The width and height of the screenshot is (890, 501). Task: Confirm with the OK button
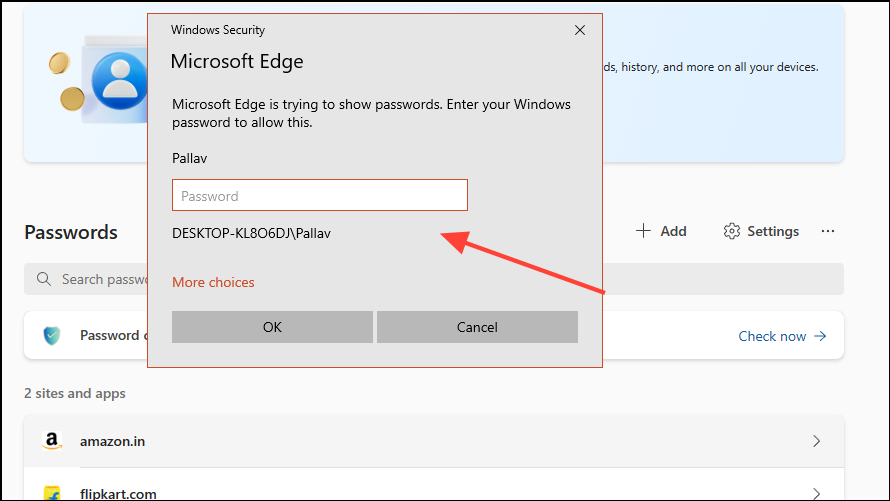pos(272,327)
